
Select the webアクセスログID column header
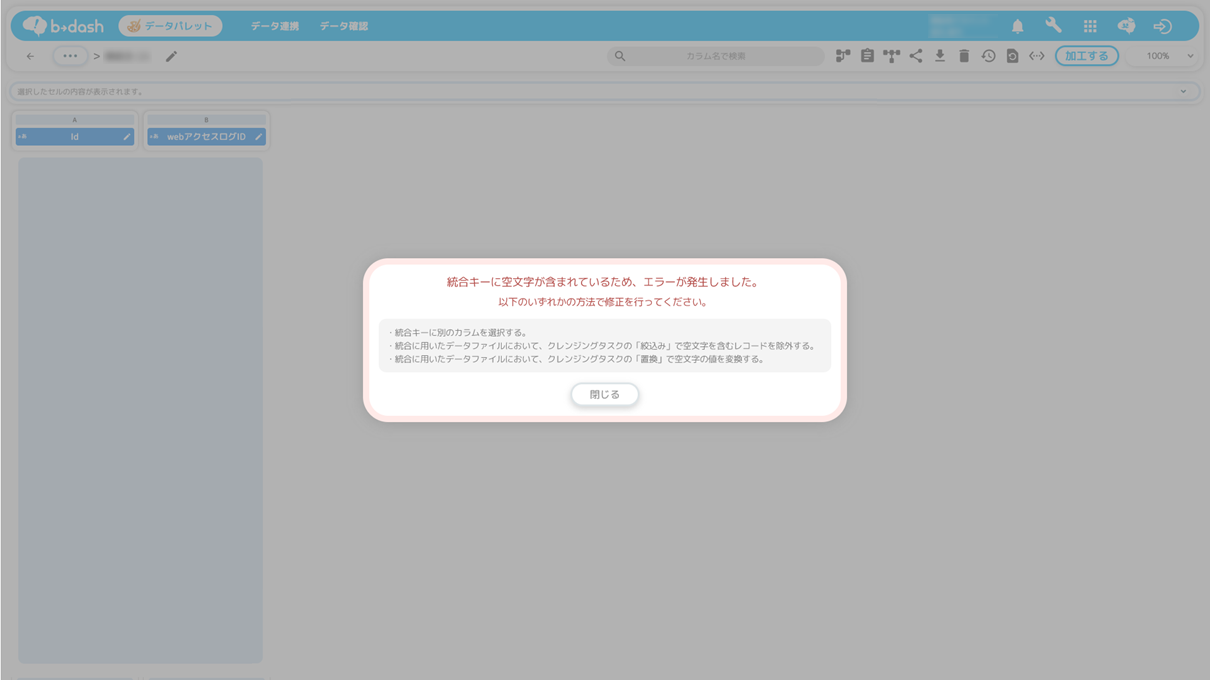(206, 136)
